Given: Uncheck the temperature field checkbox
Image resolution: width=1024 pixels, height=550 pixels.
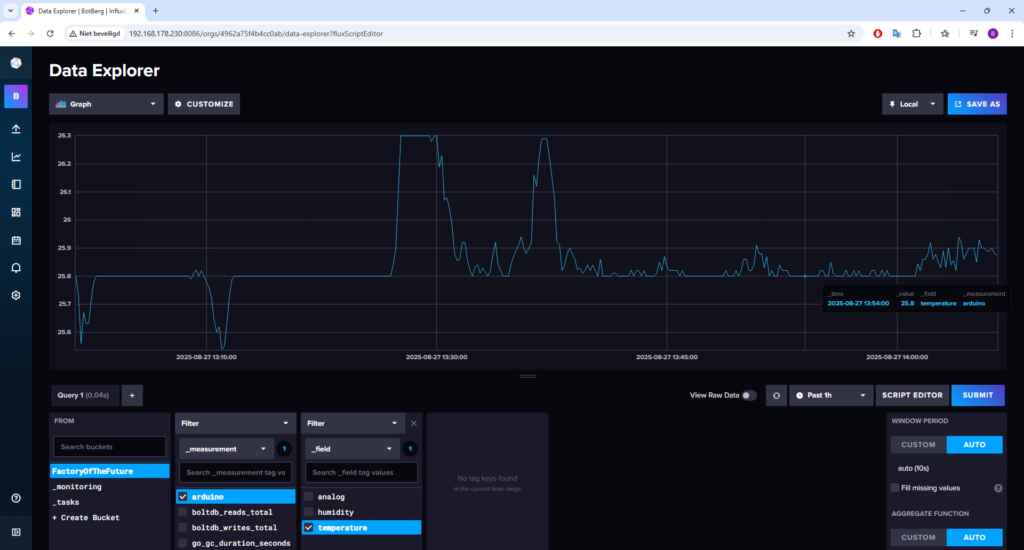Looking at the screenshot, I should click(x=309, y=528).
